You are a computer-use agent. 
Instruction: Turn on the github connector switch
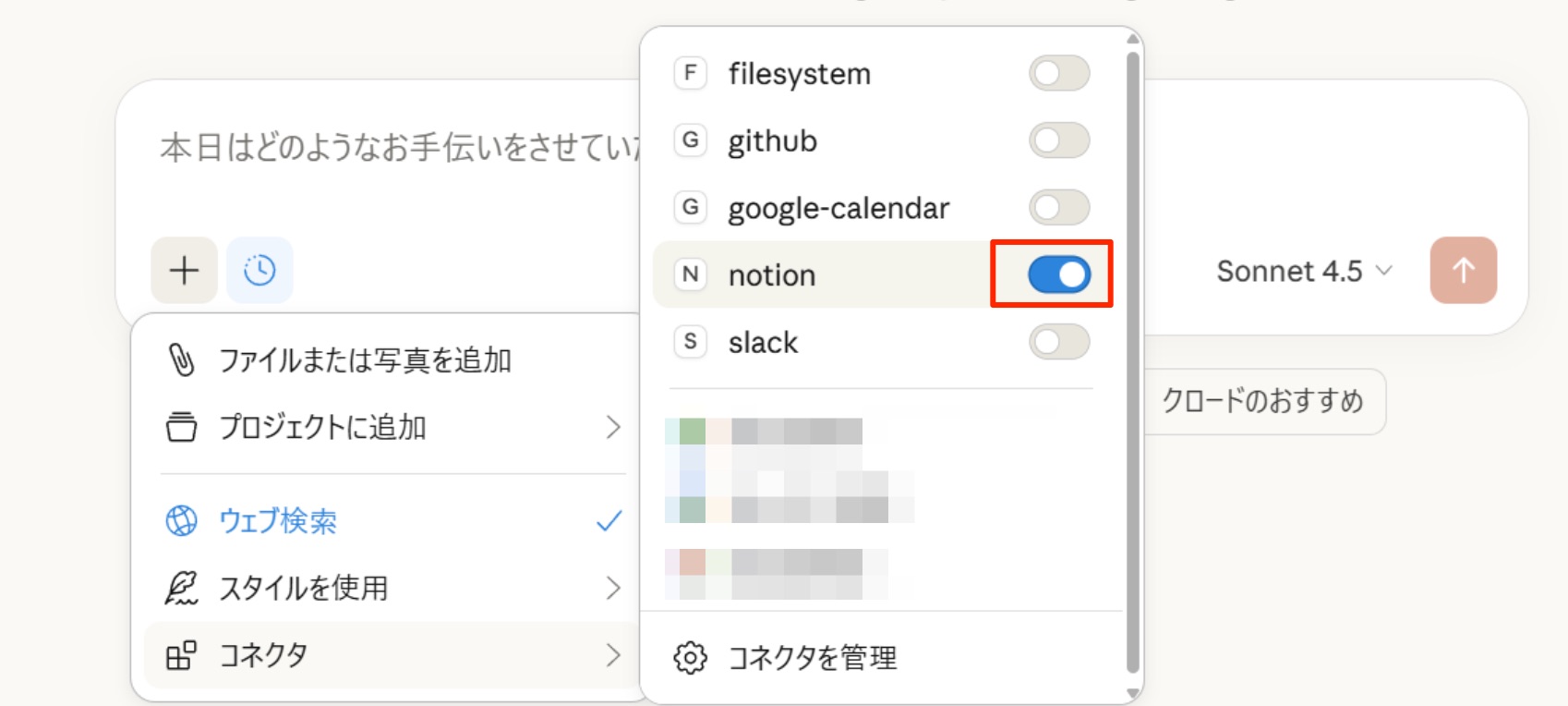[x=1059, y=140]
